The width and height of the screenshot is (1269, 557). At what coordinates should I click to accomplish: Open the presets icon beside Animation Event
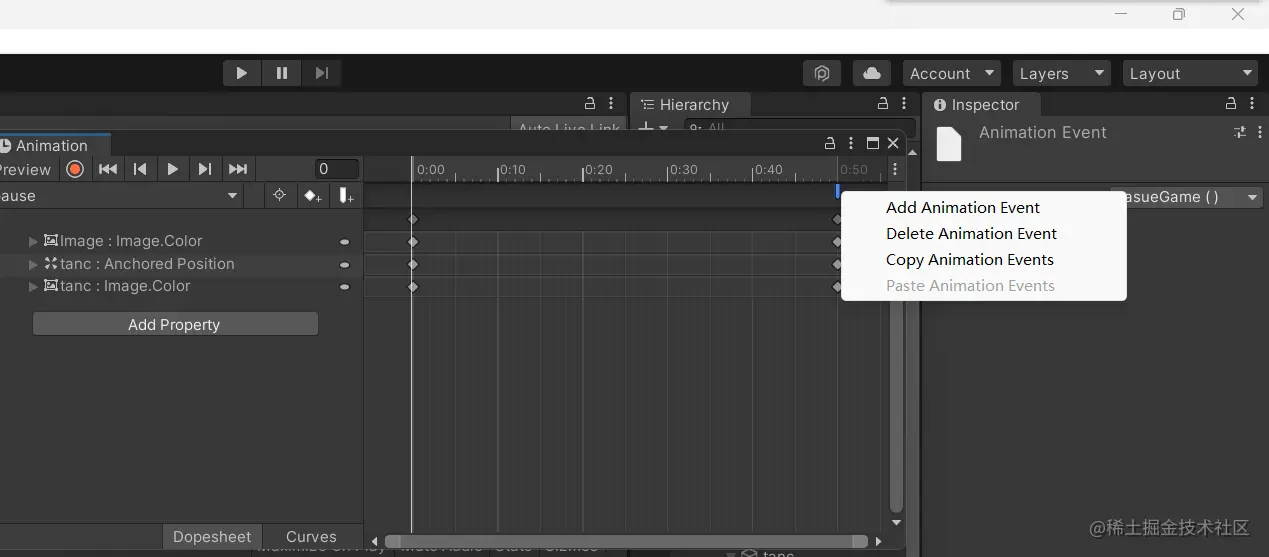coord(1240,132)
